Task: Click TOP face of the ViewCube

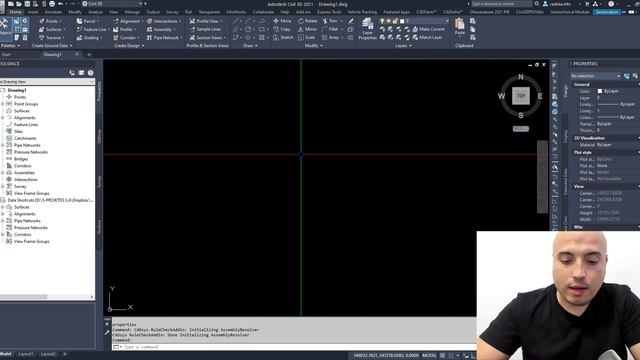Action: [521, 96]
